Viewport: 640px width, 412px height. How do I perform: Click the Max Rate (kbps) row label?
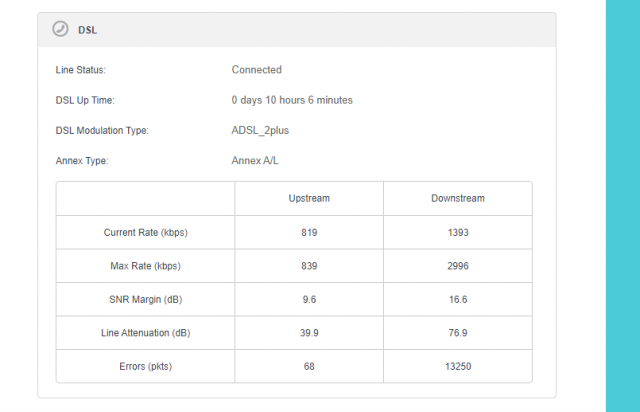pyautogui.click(x=146, y=266)
